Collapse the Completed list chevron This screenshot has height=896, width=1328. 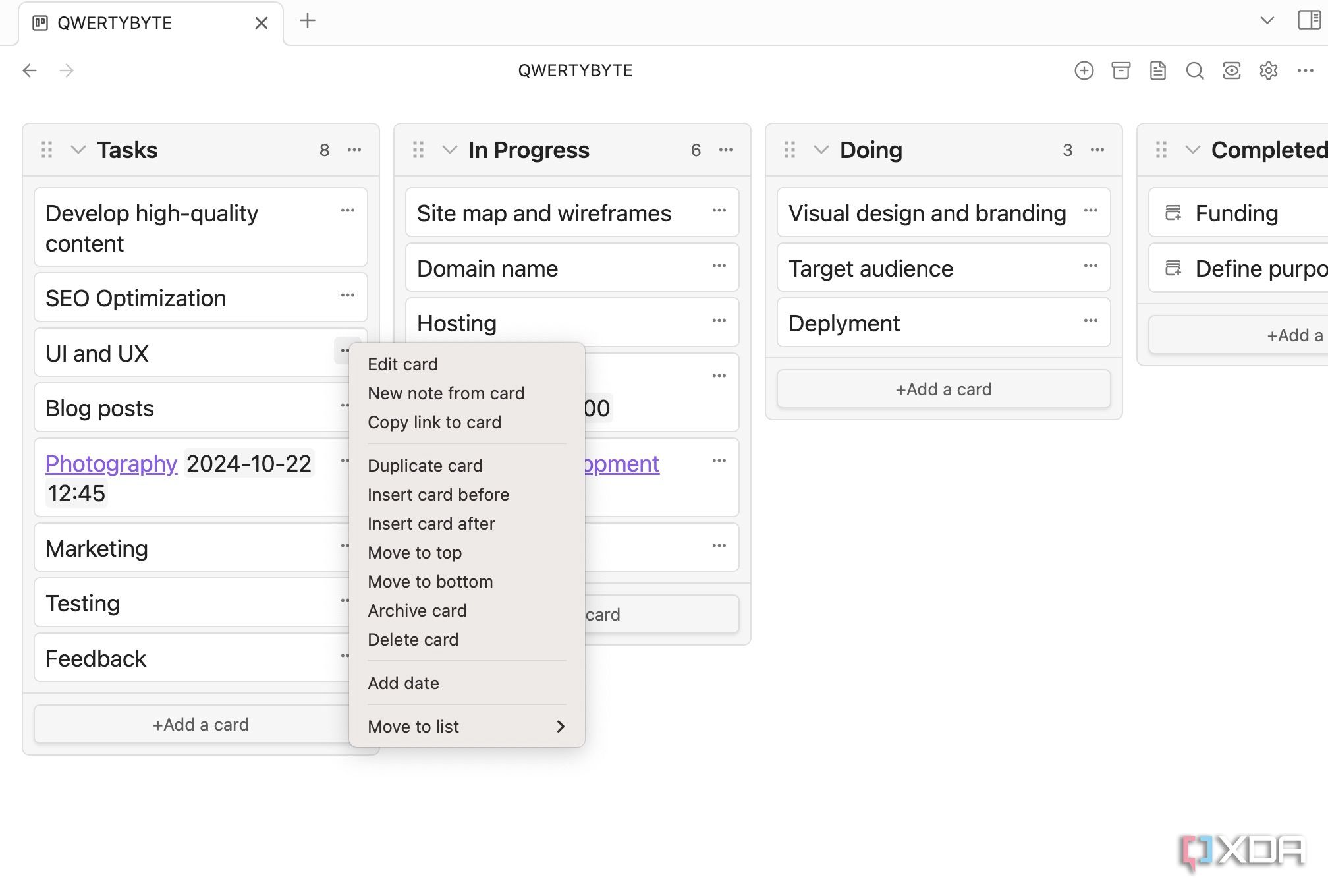click(1193, 150)
